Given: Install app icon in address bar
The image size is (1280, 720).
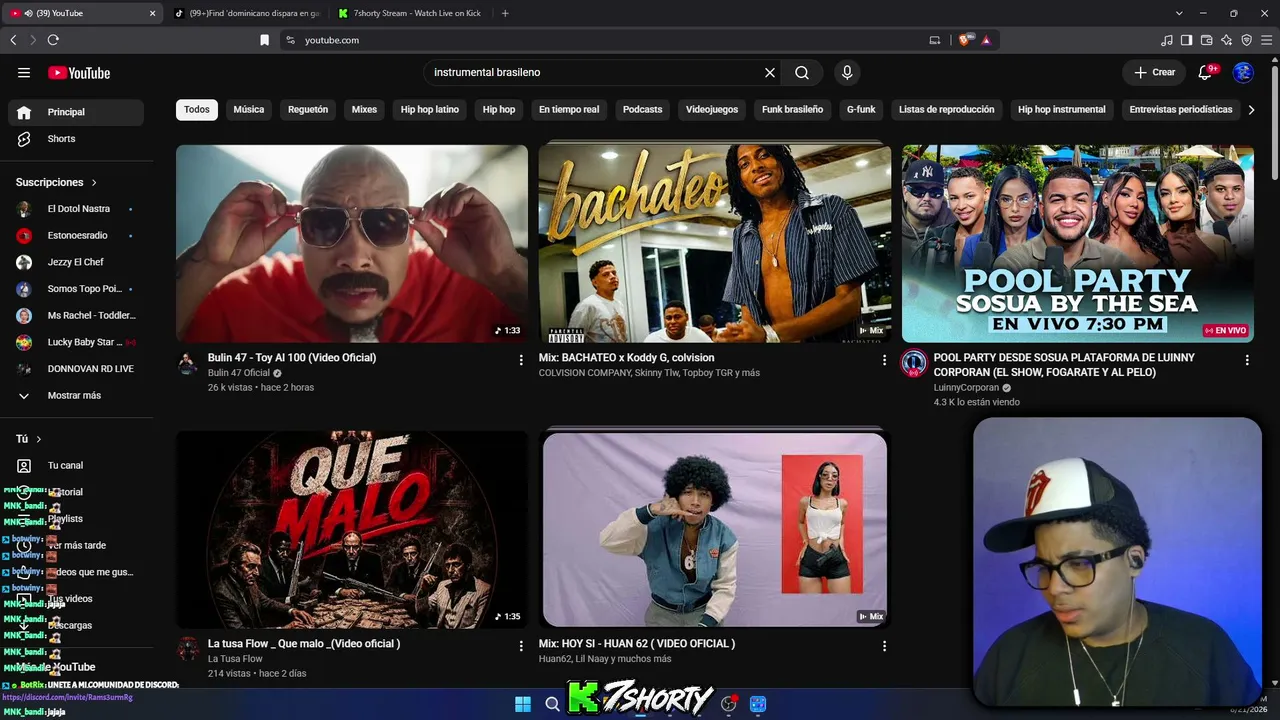Looking at the screenshot, I should tap(935, 40).
